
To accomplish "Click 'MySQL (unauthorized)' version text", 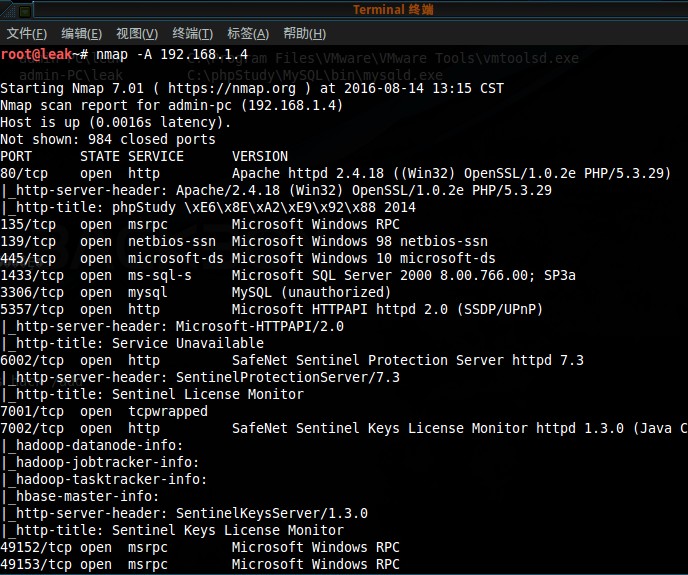I will pos(312,292).
